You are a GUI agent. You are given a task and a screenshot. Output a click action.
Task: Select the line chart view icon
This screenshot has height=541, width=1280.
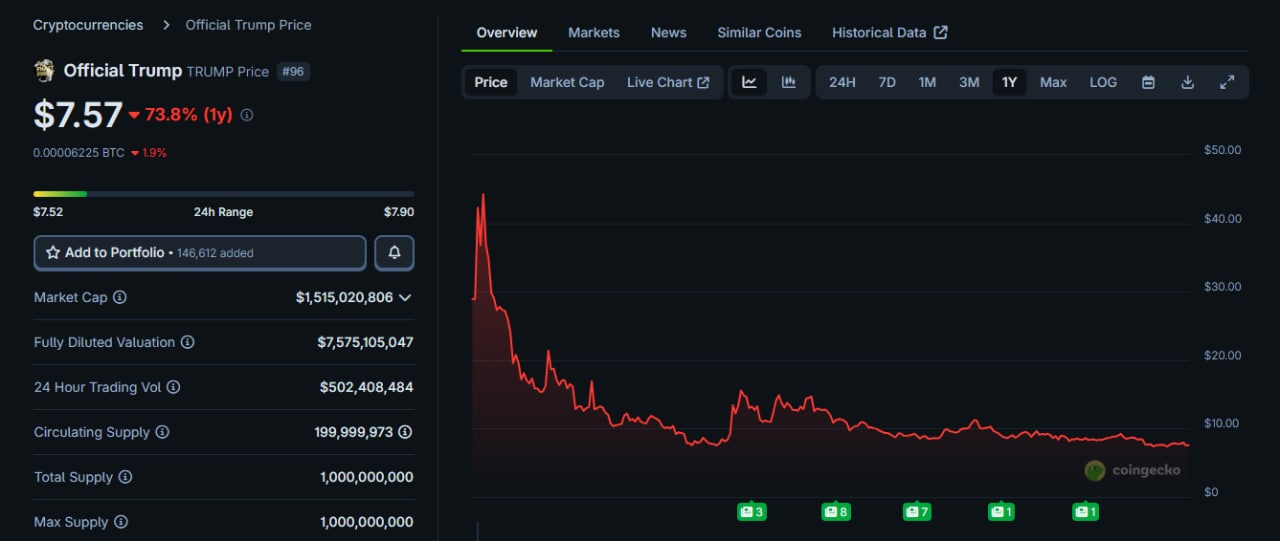point(749,82)
